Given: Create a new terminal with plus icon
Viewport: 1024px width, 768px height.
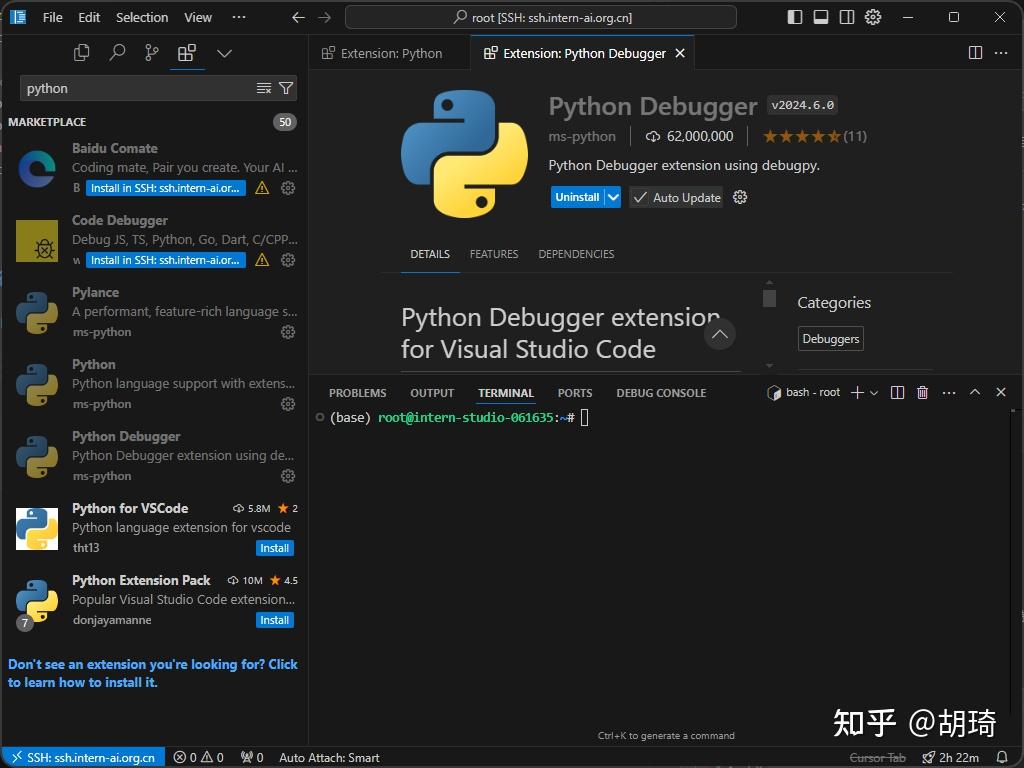Looking at the screenshot, I should click(x=856, y=392).
